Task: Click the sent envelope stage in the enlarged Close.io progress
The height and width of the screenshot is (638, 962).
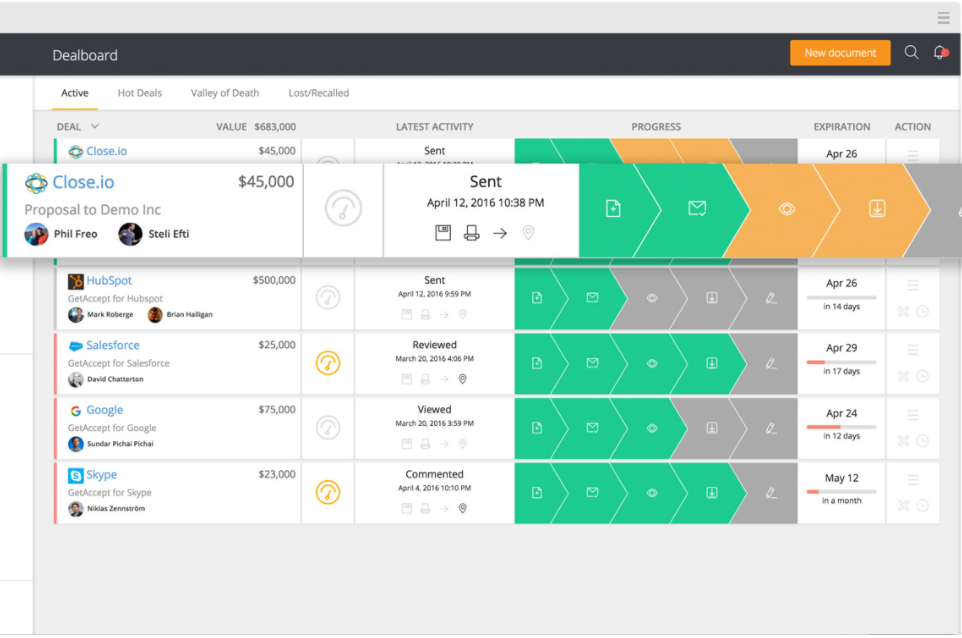Action: [697, 209]
